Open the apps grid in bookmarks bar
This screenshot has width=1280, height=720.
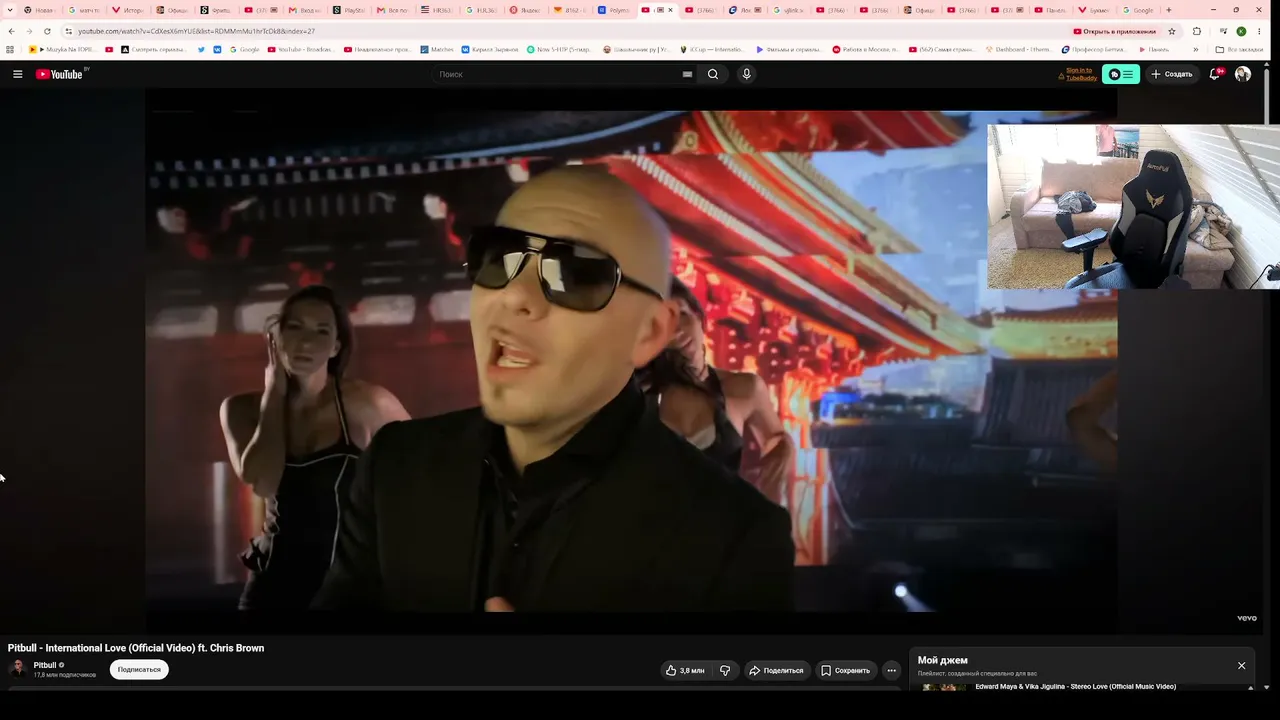pyautogui.click(x=10, y=49)
